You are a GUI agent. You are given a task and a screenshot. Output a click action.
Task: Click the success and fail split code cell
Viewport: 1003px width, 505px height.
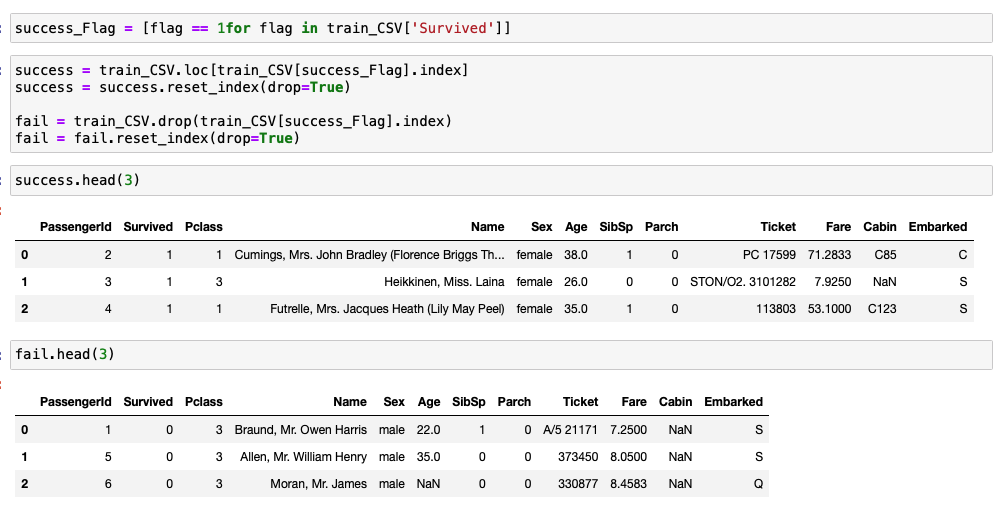[x=501, y=104]
